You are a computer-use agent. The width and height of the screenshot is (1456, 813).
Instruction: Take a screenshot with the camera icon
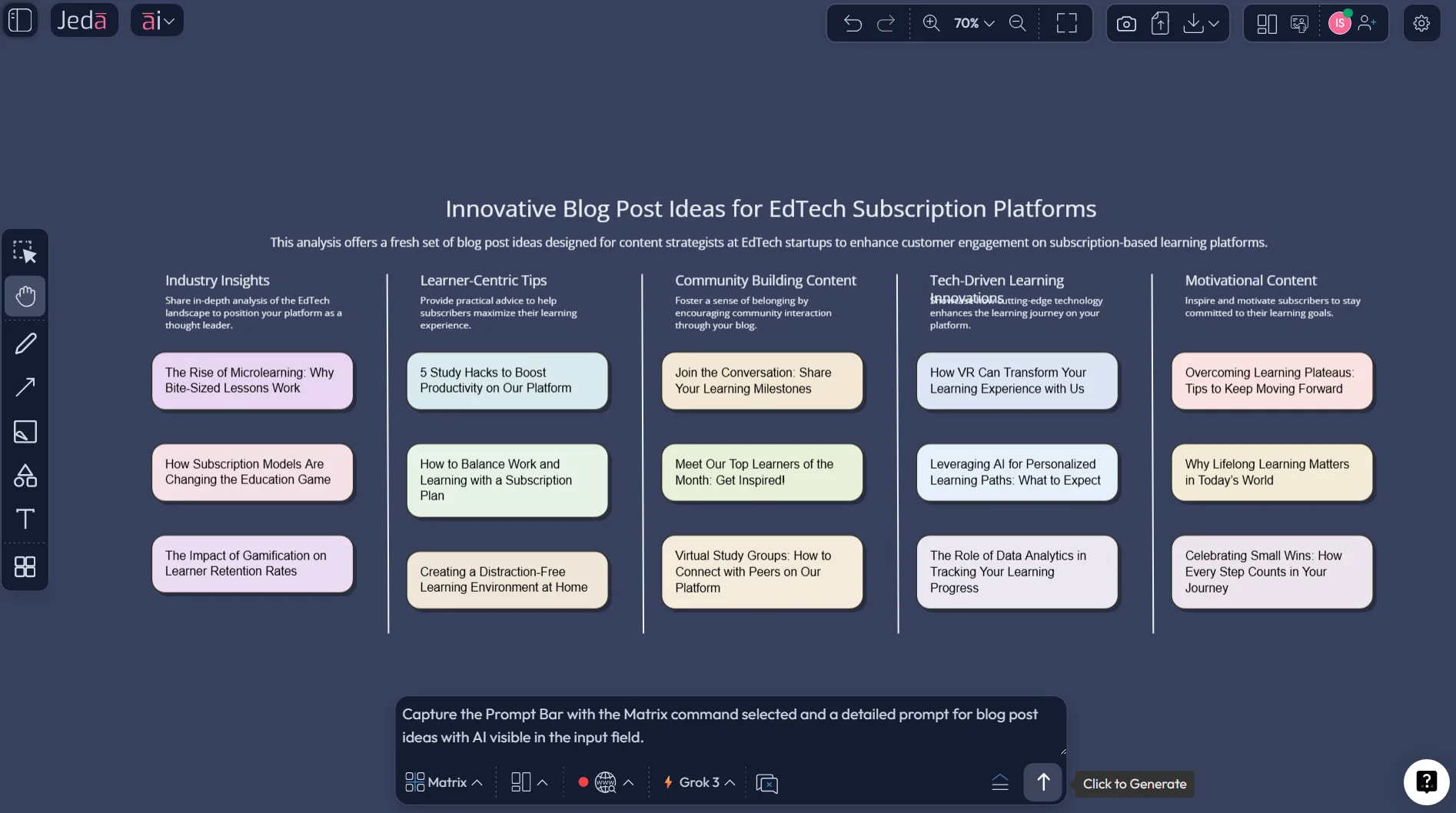point(1125,23)
